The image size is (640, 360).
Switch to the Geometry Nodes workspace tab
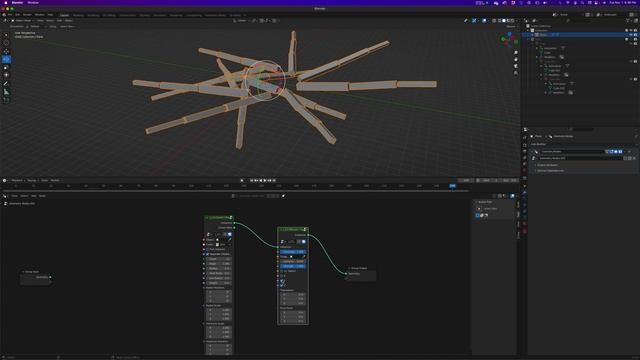pyautogui.click(x=216, y=15)
